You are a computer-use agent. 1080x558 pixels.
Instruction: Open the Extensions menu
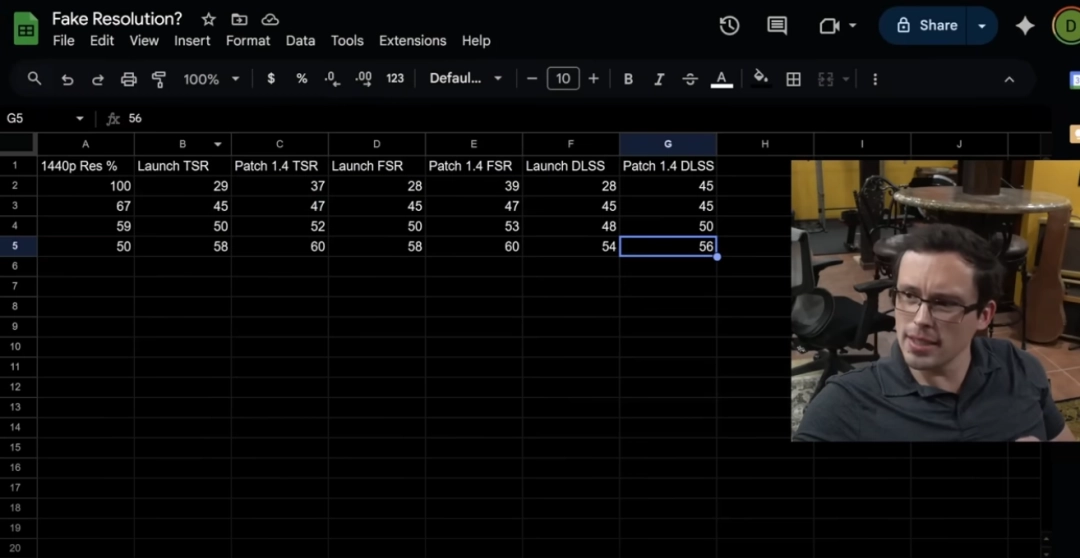(x=412, y=41)
